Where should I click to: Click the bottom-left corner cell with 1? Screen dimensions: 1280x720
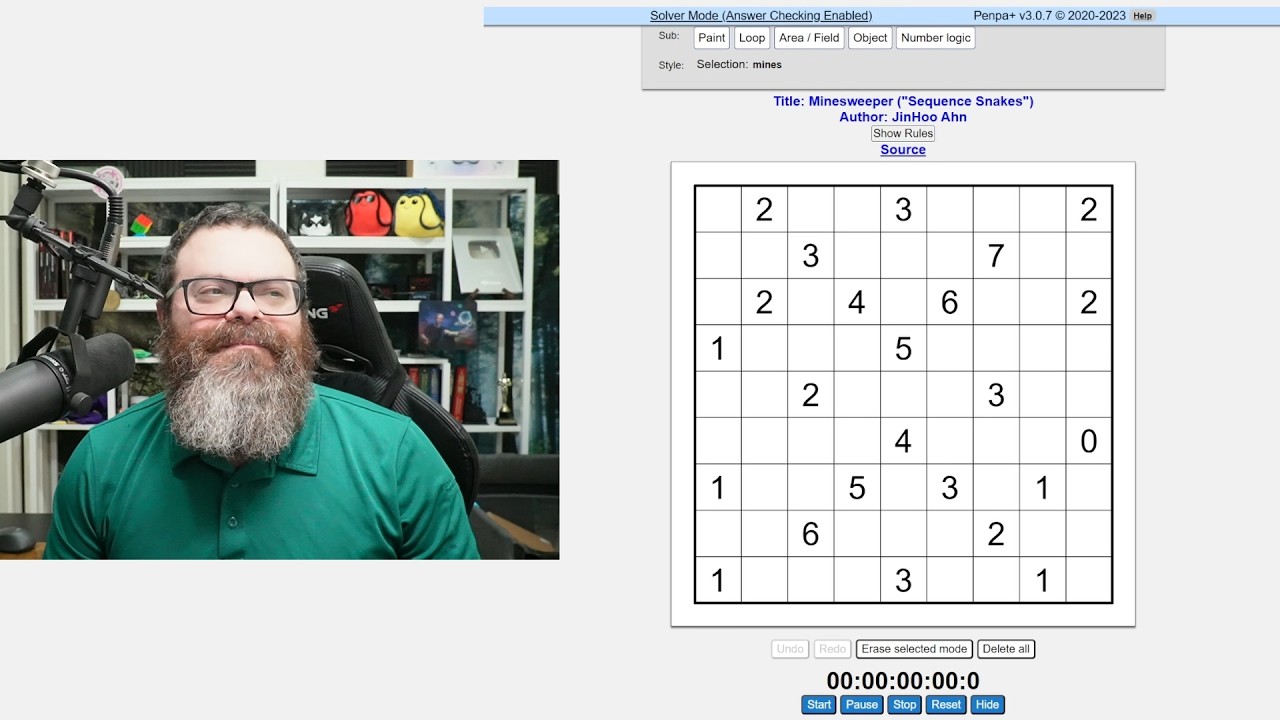pyautogui.click(x=718, y=580)
